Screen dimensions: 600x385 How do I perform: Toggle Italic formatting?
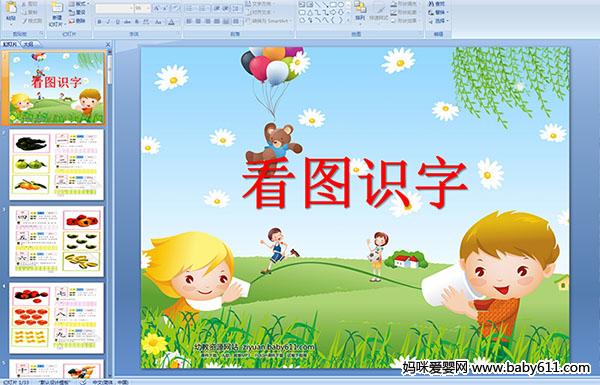tap(108, 22)
